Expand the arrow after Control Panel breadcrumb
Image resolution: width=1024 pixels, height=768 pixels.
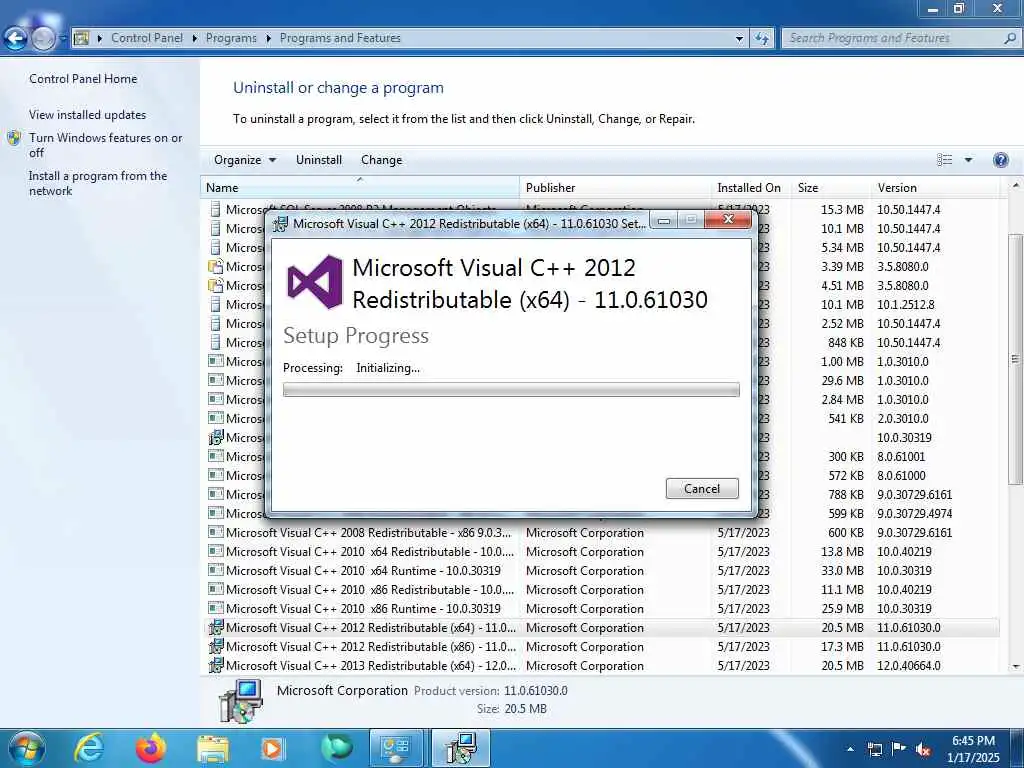point(195,38)
